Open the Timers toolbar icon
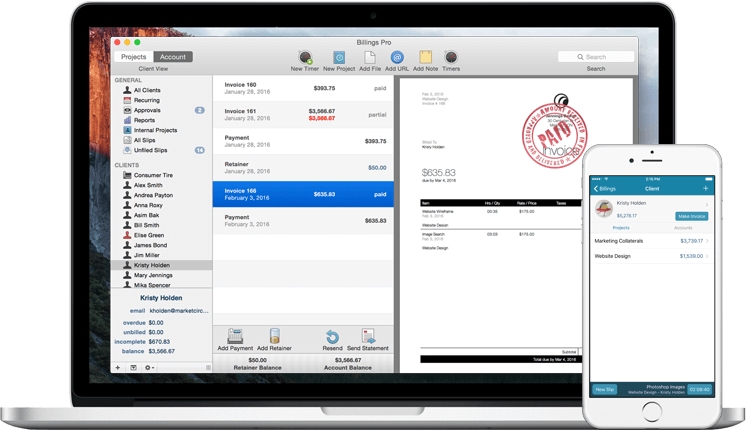 click(x=451, y=58)
